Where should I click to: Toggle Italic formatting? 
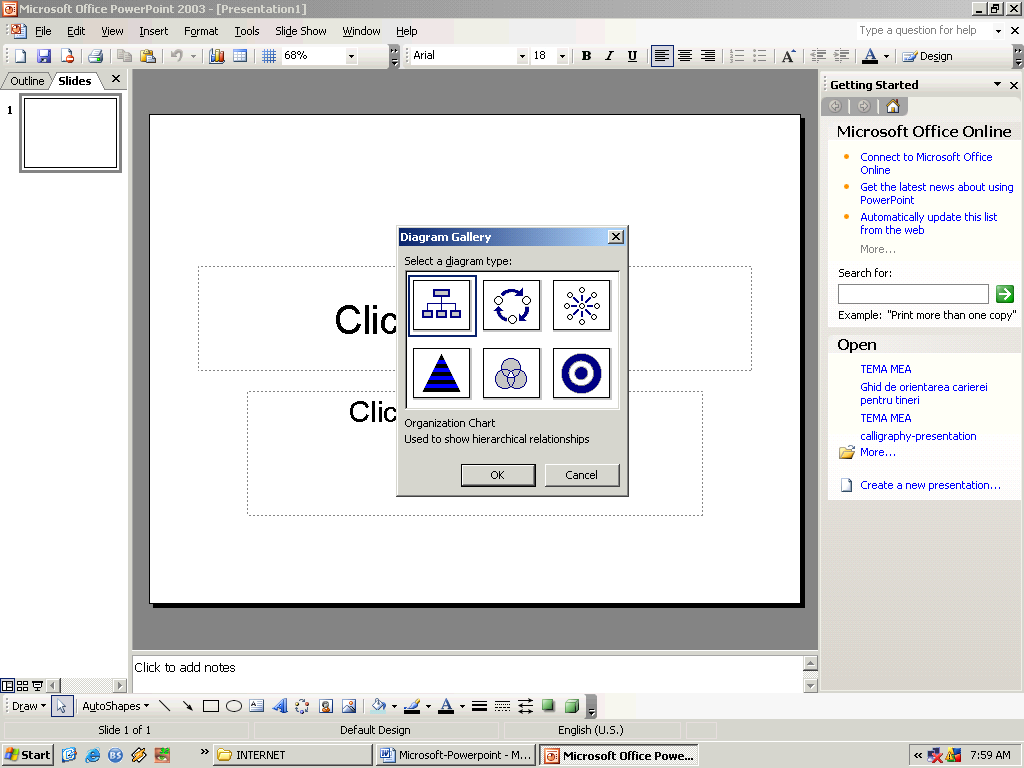609,56
